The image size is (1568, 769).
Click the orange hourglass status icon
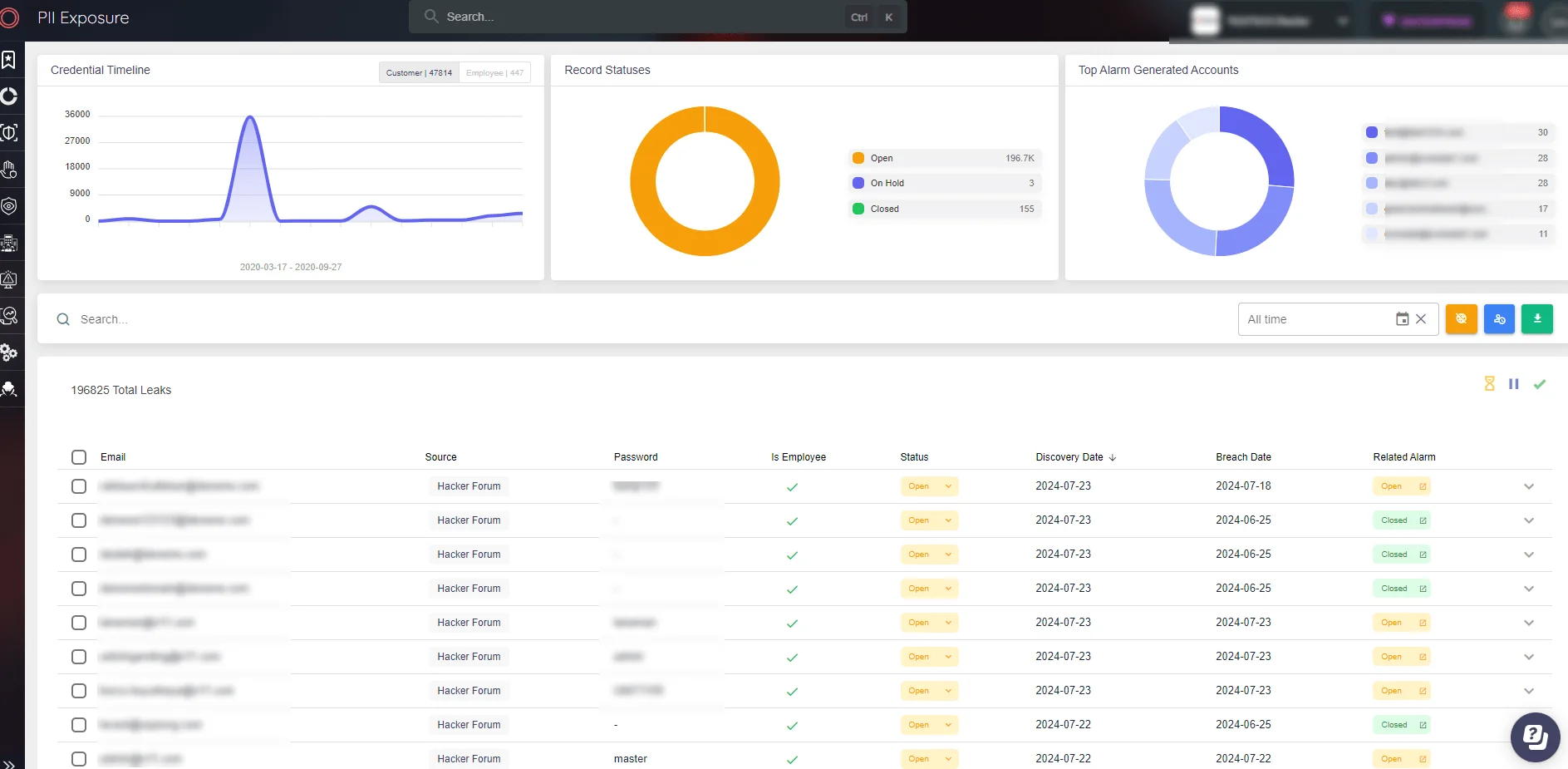[1489, 383]
